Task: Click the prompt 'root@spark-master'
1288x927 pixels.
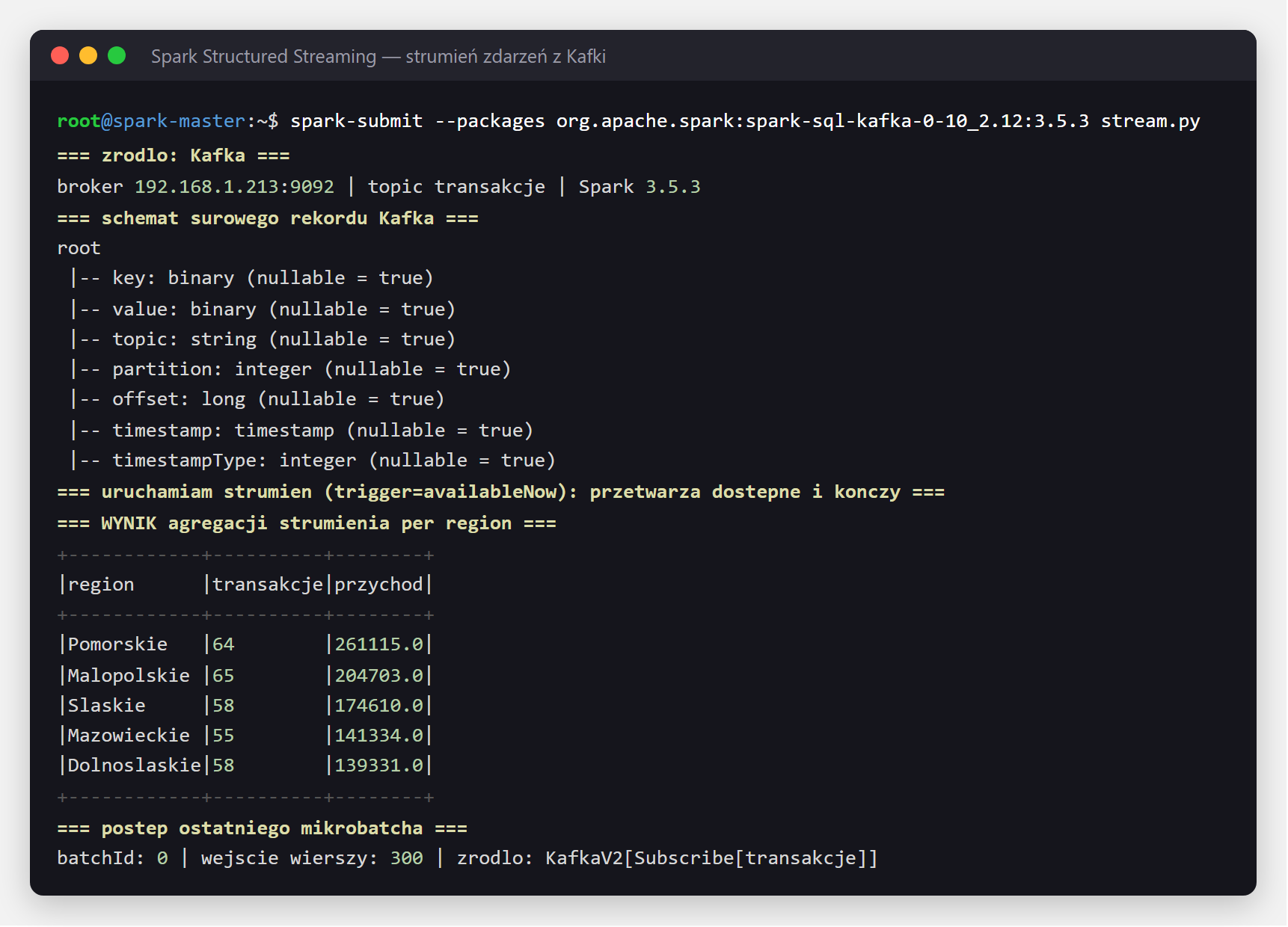Action: [151, 121]
